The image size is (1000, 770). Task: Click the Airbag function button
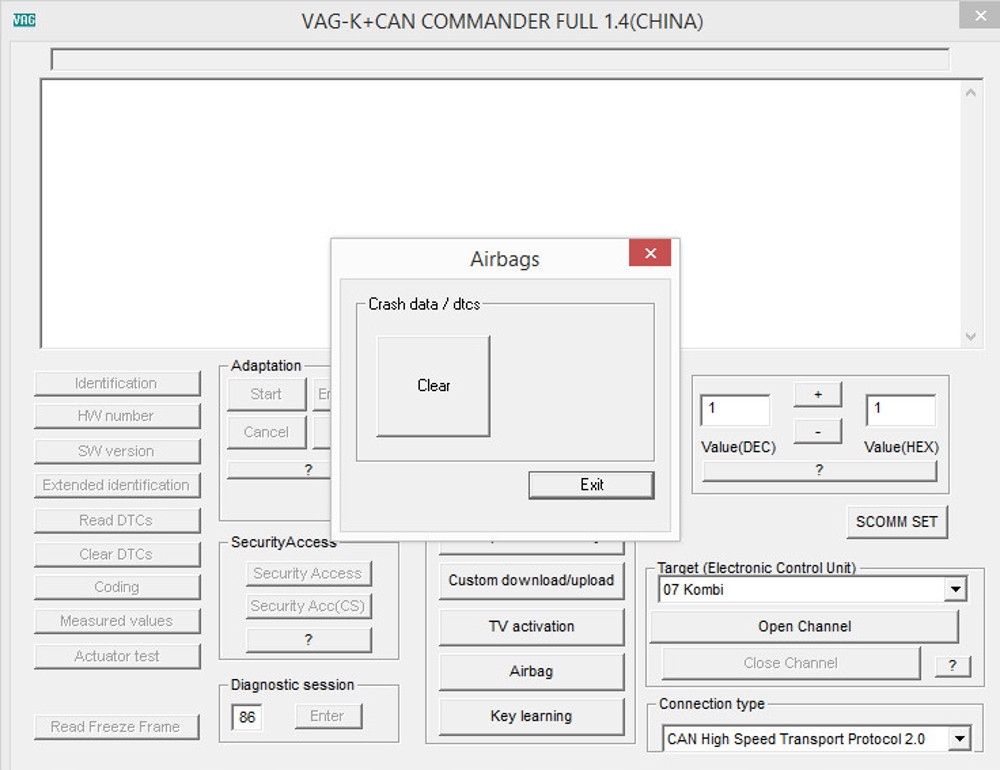click(531, 672)
